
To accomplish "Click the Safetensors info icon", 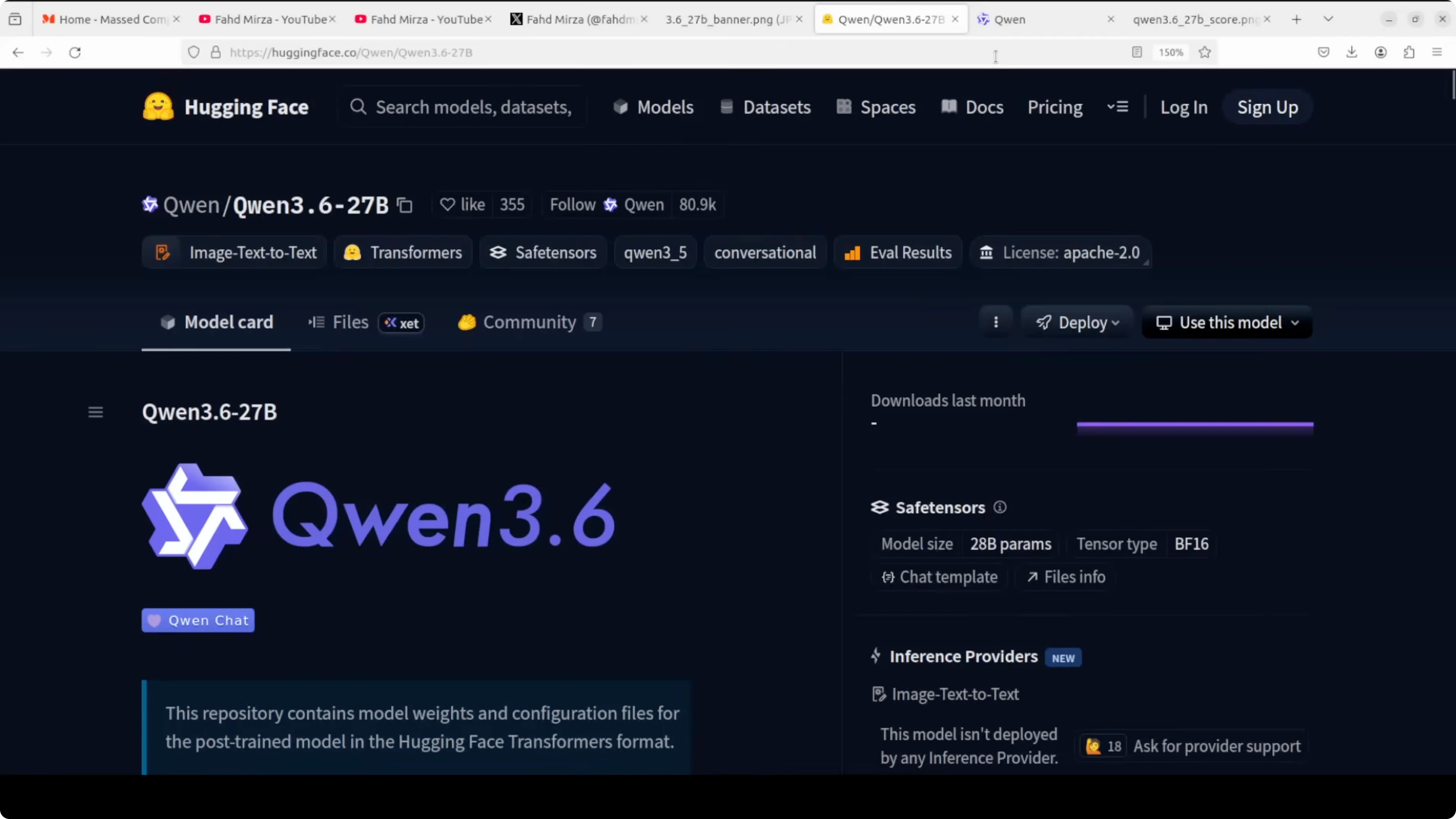I will pos(1000,507).
